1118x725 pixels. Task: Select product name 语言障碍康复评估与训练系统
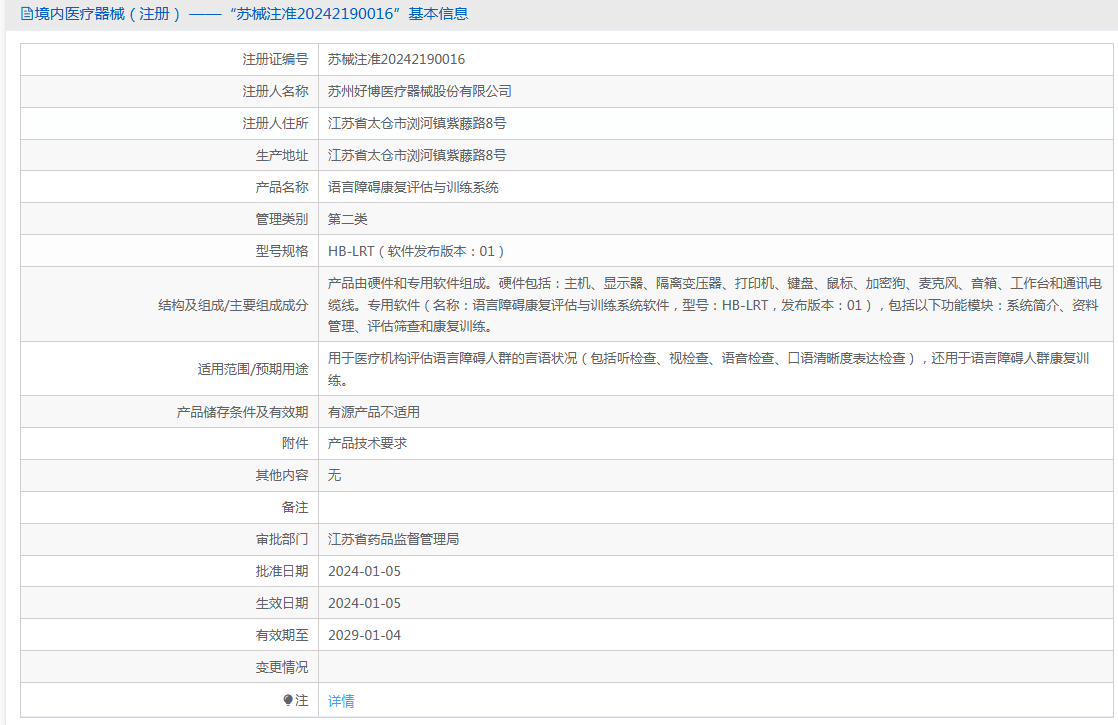coord(413,187)
